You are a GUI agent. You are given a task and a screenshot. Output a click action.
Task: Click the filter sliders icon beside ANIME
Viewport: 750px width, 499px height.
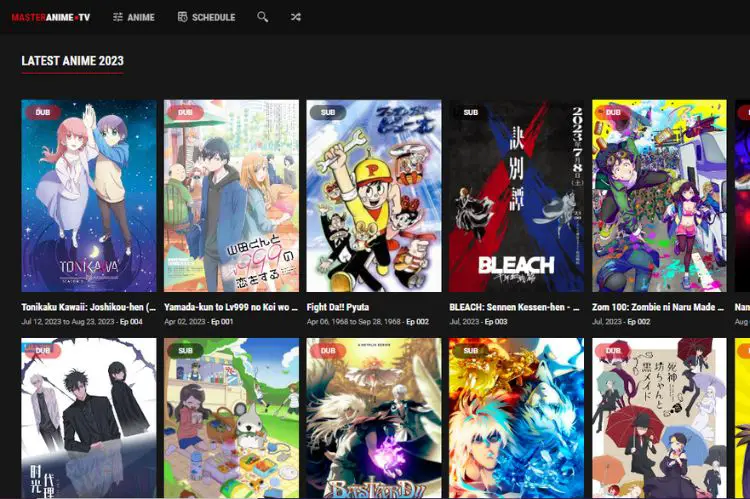click(x=118, y=17)
